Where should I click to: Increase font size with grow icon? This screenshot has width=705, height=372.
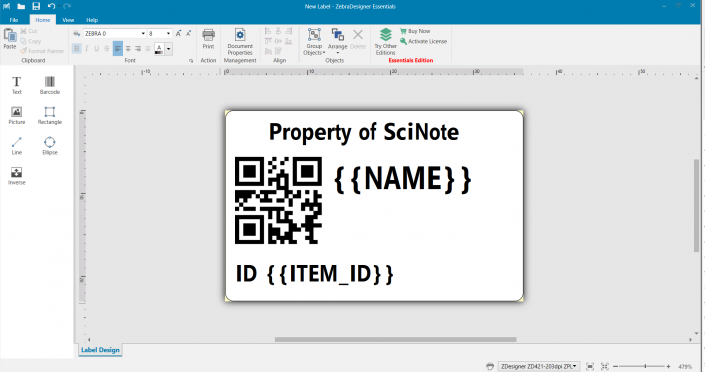[178, 33]
